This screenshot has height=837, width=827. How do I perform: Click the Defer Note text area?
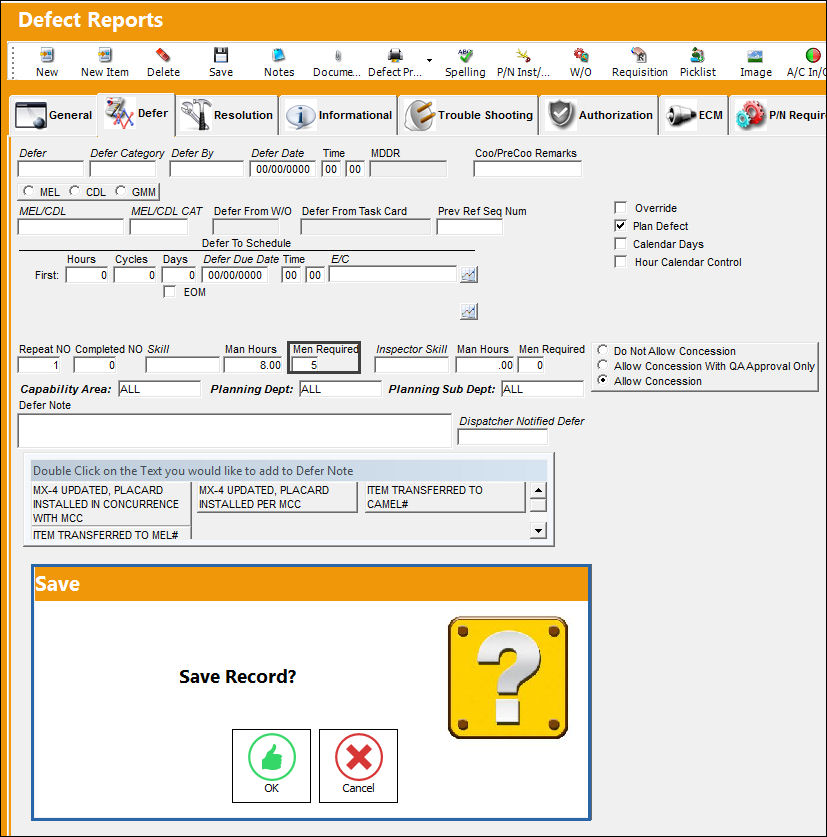(234, 431)
